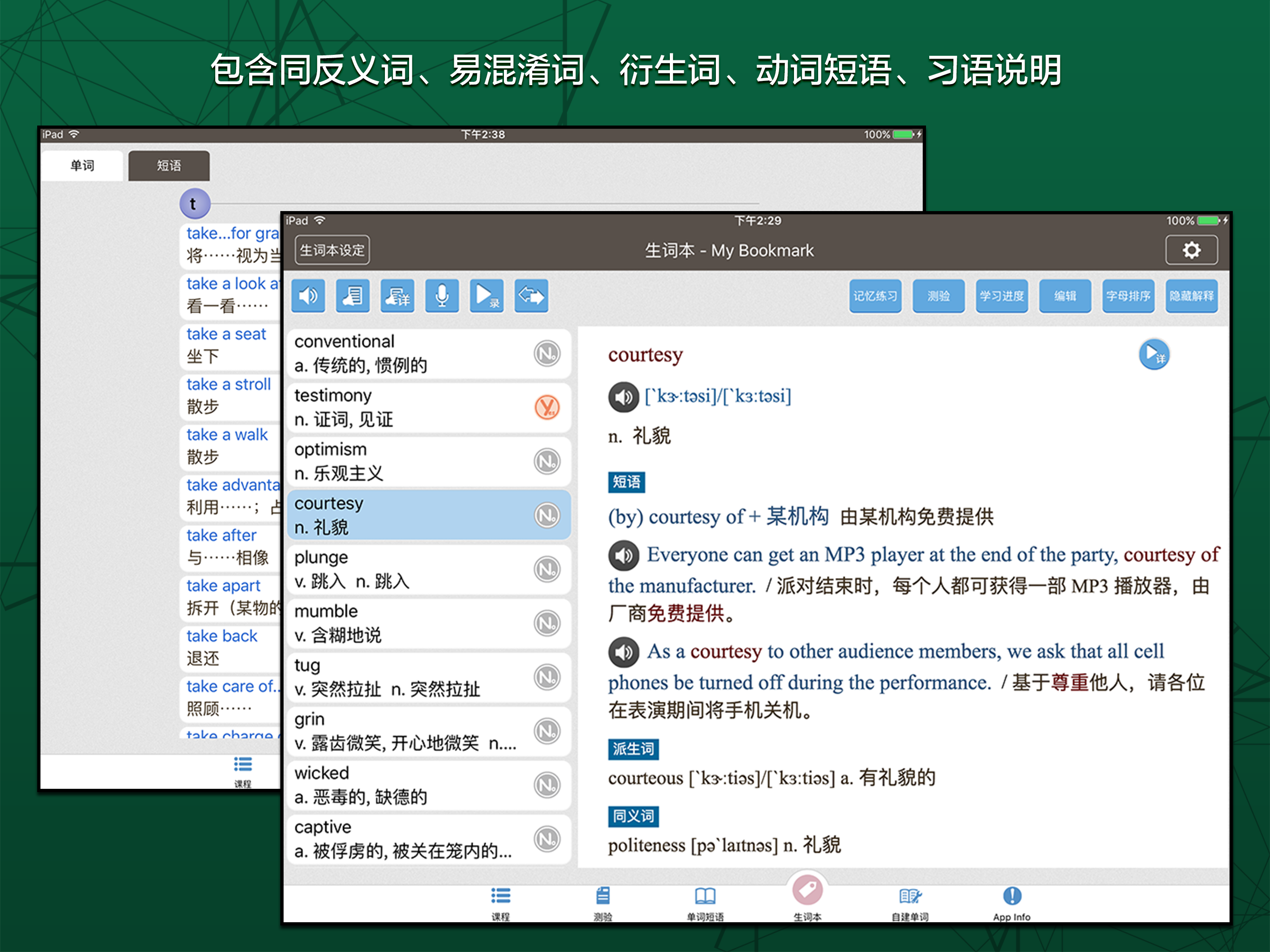The width and height of the screenshot is (1270, 952).
Task: Click the swap arrows toolbar icon
Action: pyautogui.click(x=531, y=296)
